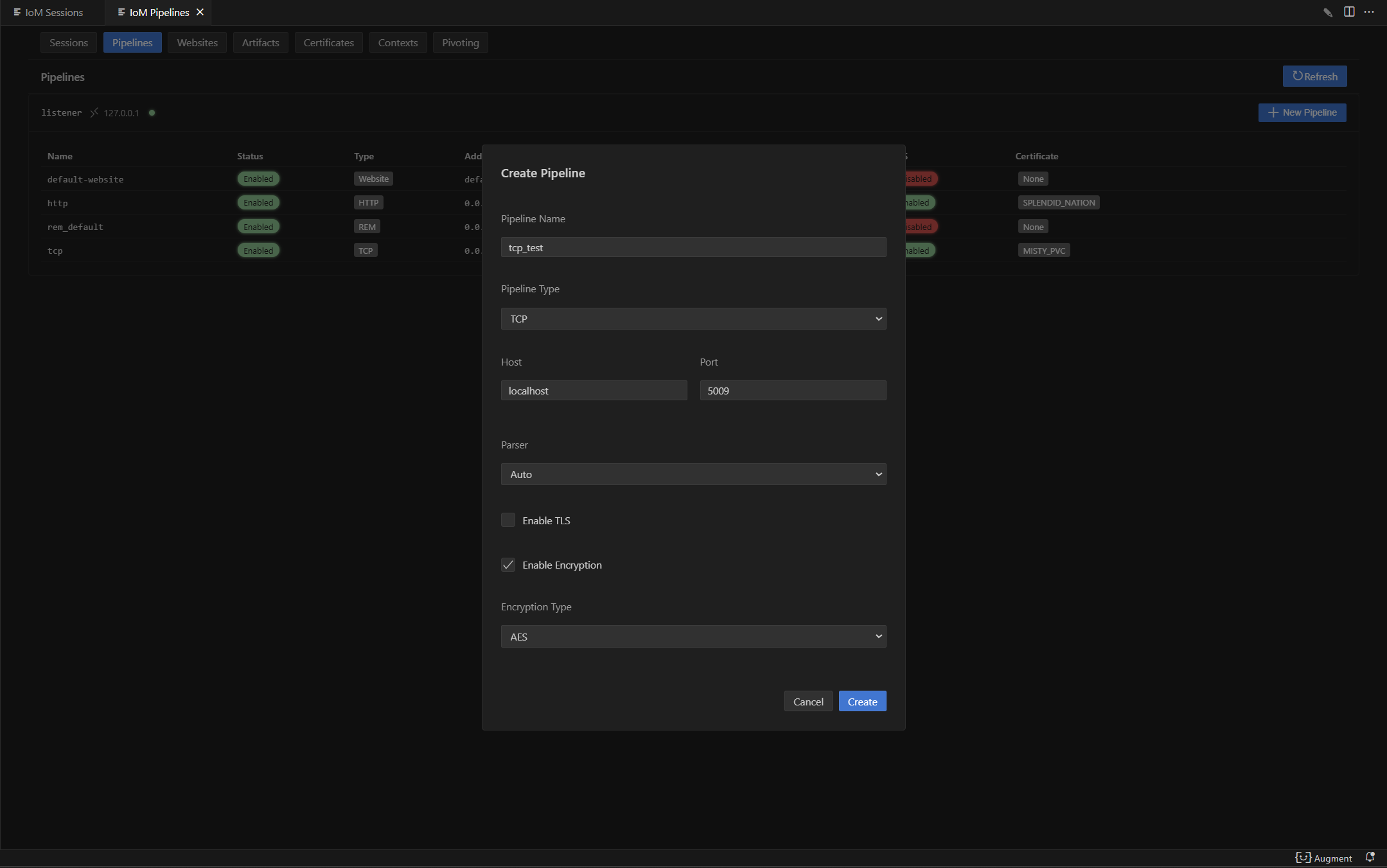Click the New Pipeline button
Viewport: 1387px width, 868px height.
pyautogui.click(x=1302, y=112)
